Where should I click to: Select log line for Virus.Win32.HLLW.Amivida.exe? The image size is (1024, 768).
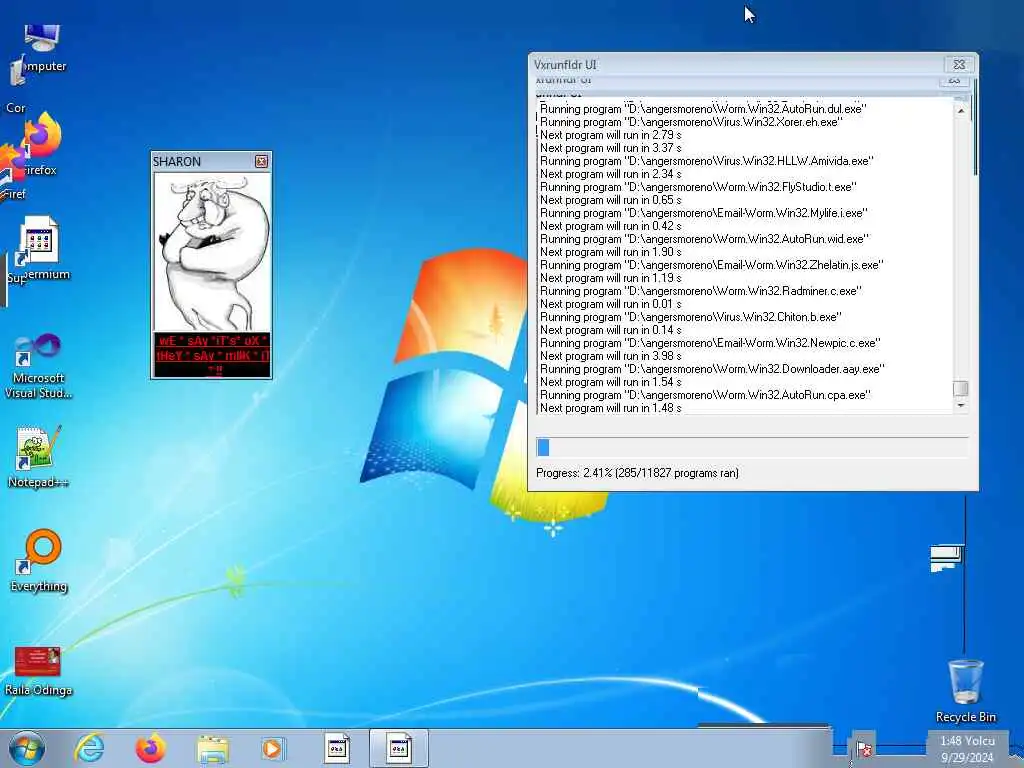(707, 161)
